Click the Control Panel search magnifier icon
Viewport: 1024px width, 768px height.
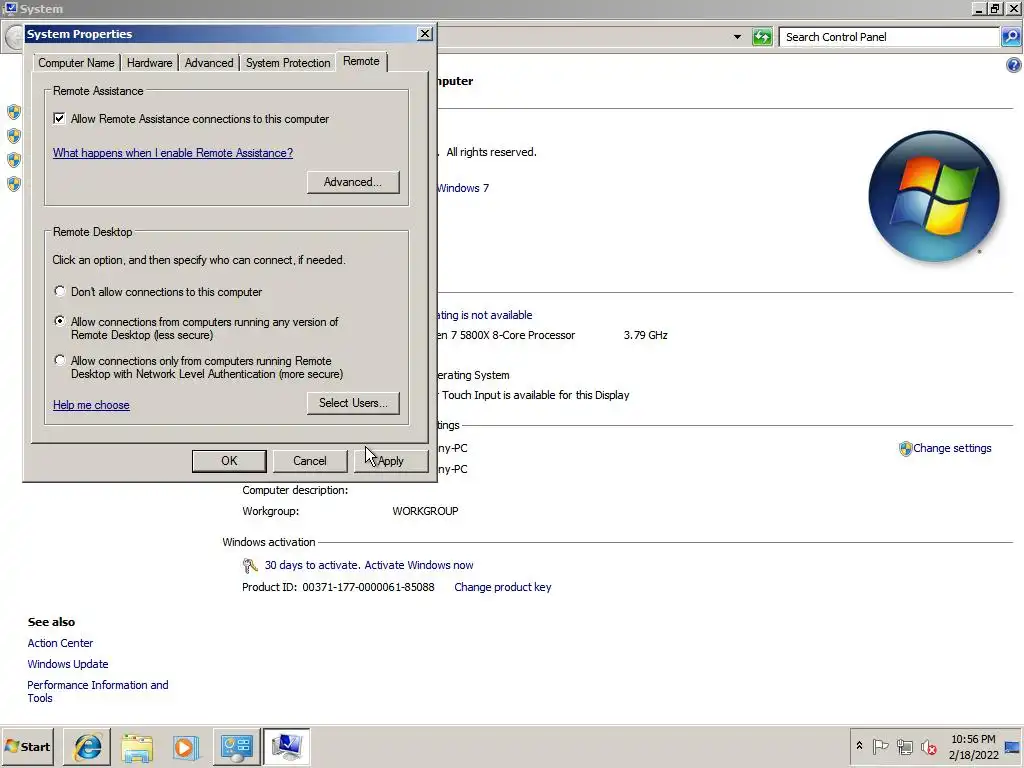[x=1011, y=37]
